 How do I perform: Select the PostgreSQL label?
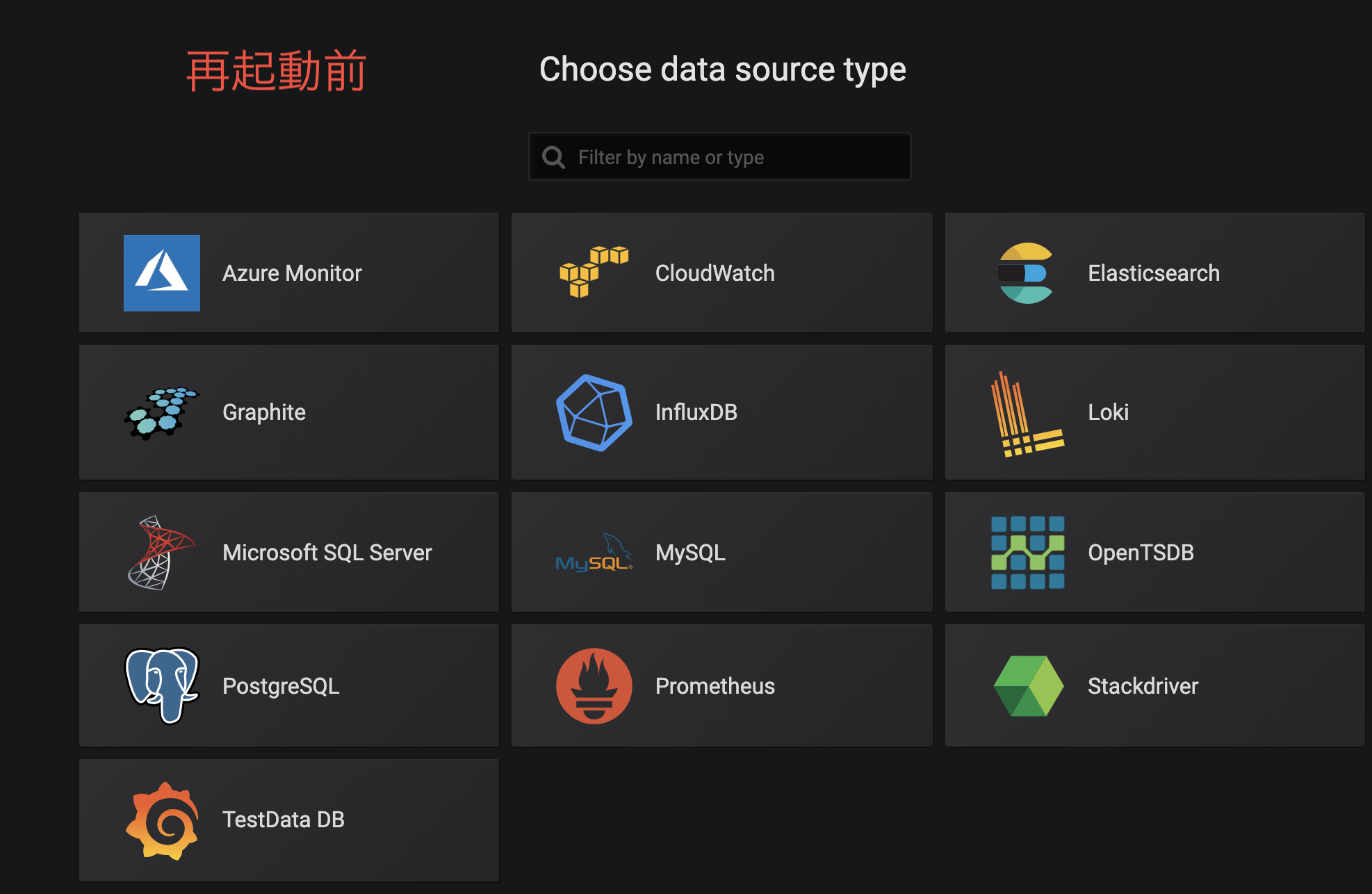tap(281, 686)
